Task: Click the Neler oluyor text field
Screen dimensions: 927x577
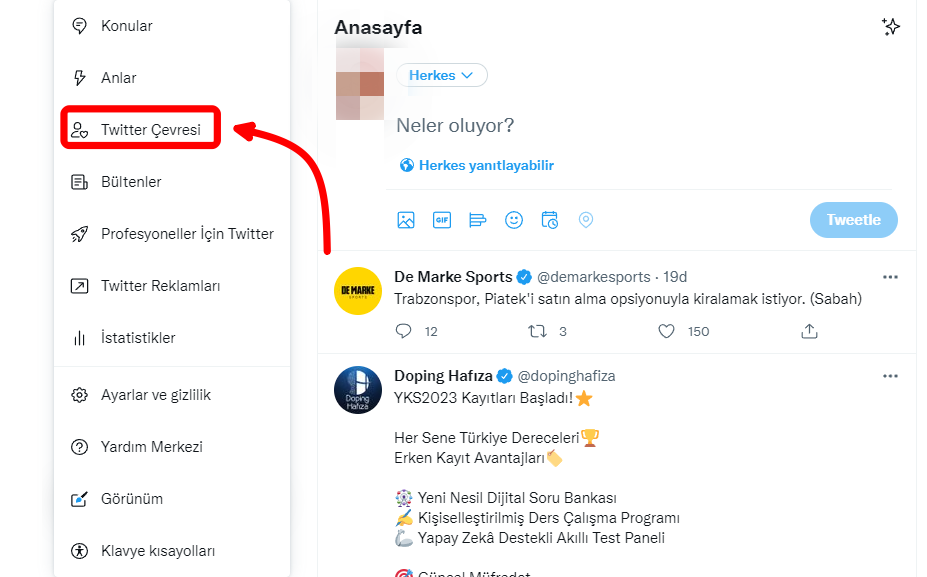Action: point(600,125)
